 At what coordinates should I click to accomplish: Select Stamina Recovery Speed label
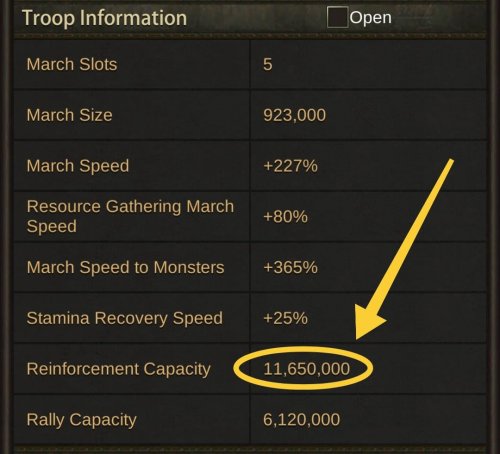pyautogui.click(x=125, y=318)
